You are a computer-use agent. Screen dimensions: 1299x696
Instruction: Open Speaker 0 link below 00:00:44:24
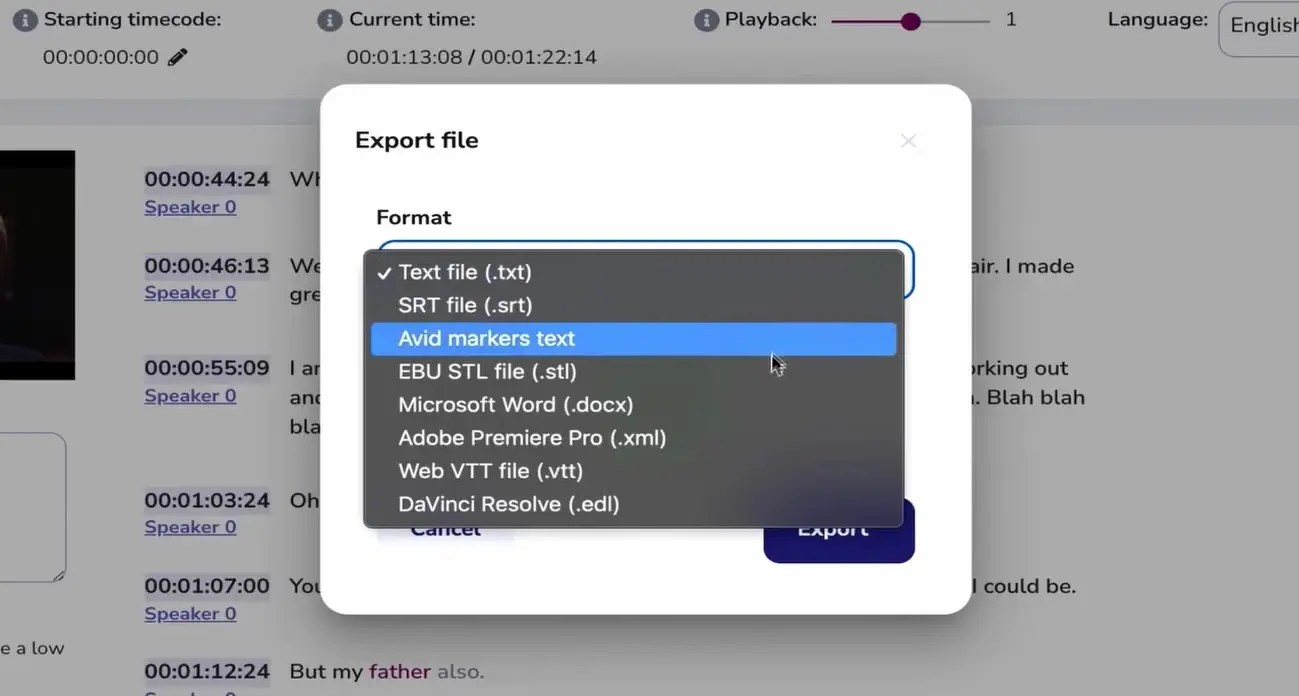190,206
